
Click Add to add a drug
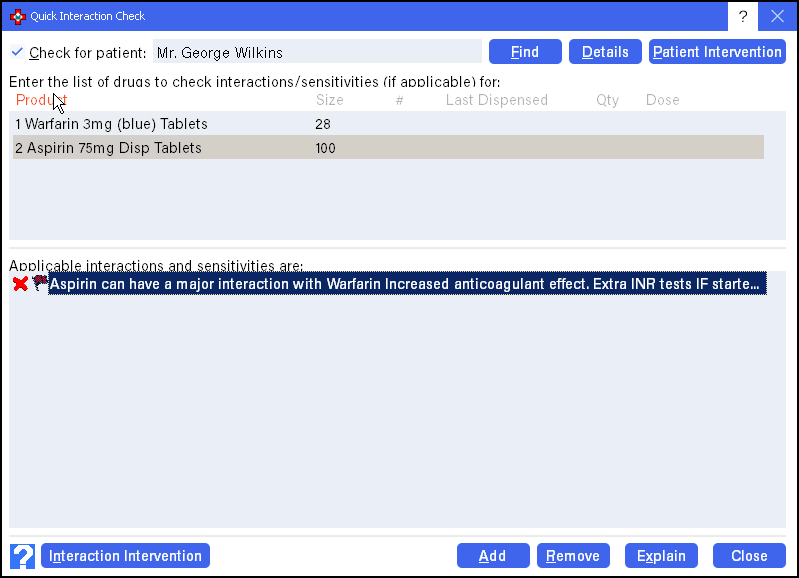[492, 556]
